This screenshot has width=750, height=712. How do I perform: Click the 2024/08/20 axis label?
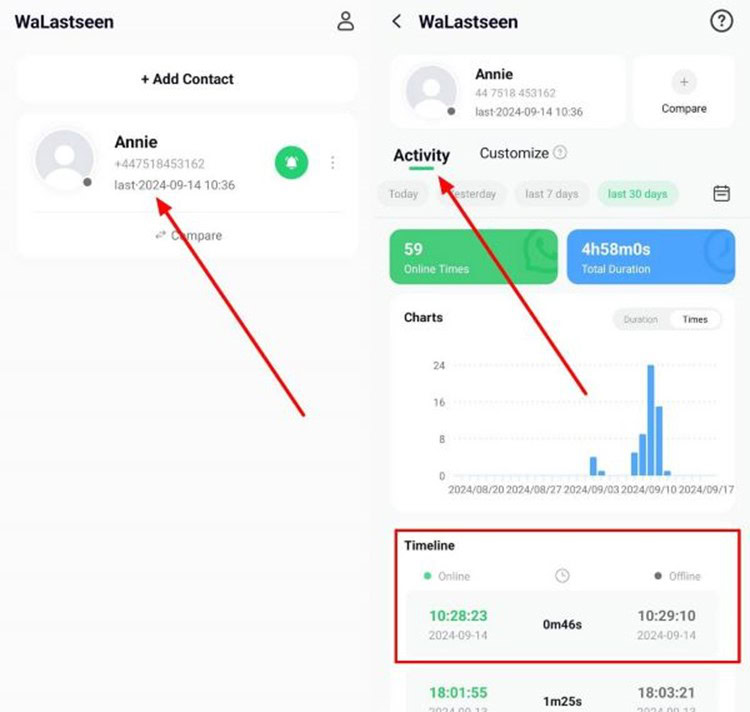click(476, 490)
